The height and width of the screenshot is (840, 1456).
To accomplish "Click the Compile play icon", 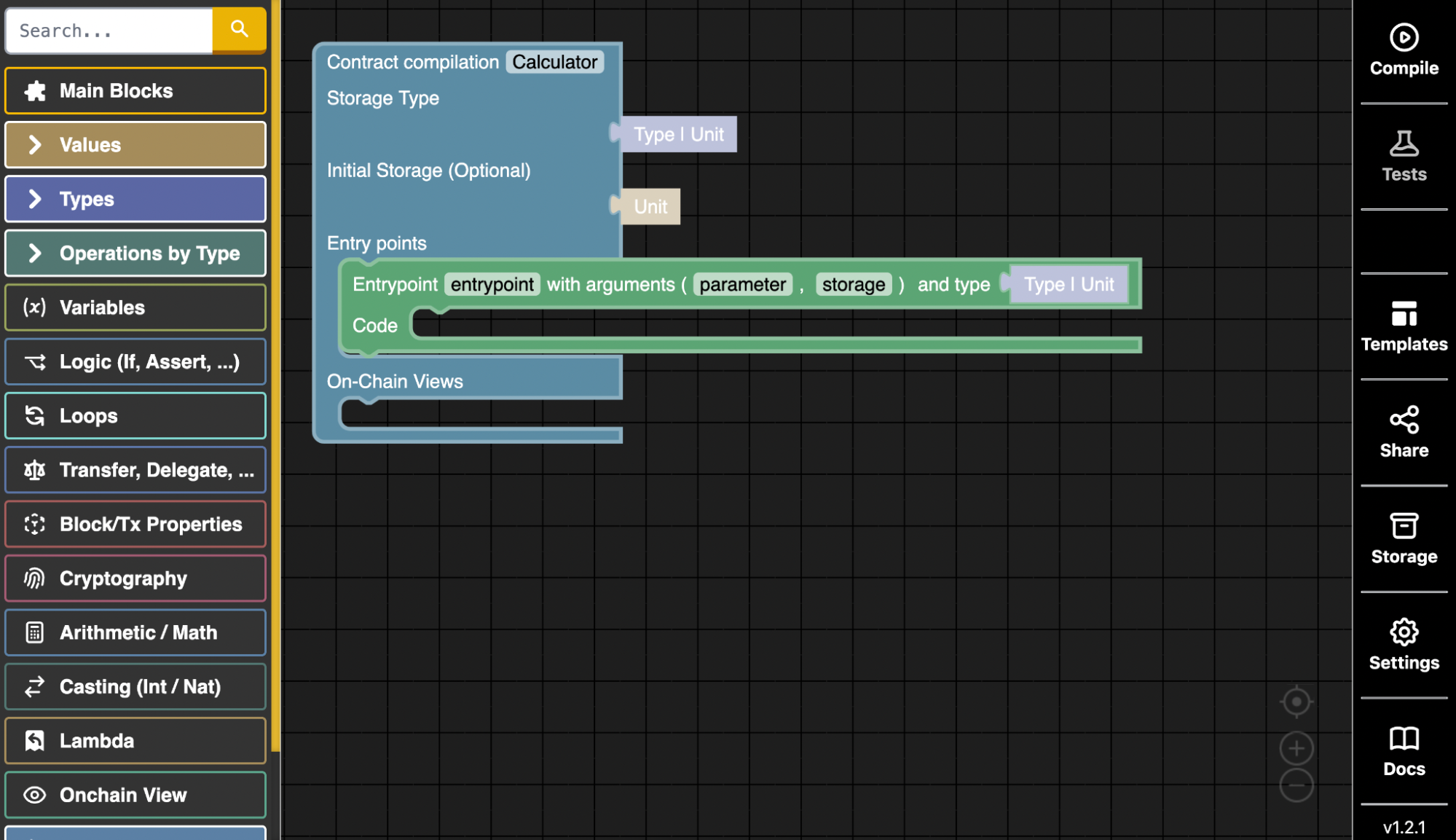I will [1403, 38].
